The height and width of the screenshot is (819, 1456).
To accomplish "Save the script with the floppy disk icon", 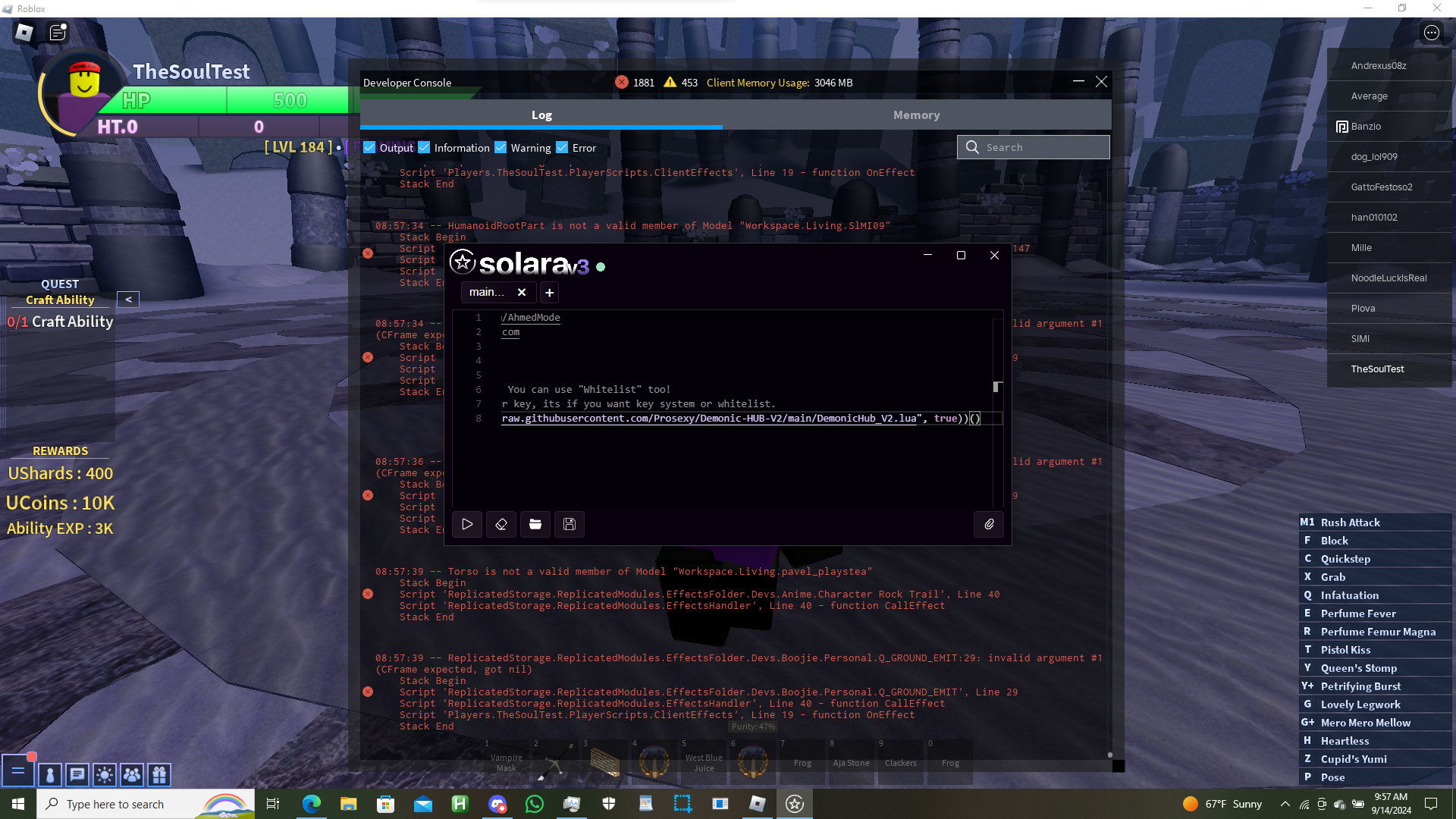I will click(x=570, y=524).
